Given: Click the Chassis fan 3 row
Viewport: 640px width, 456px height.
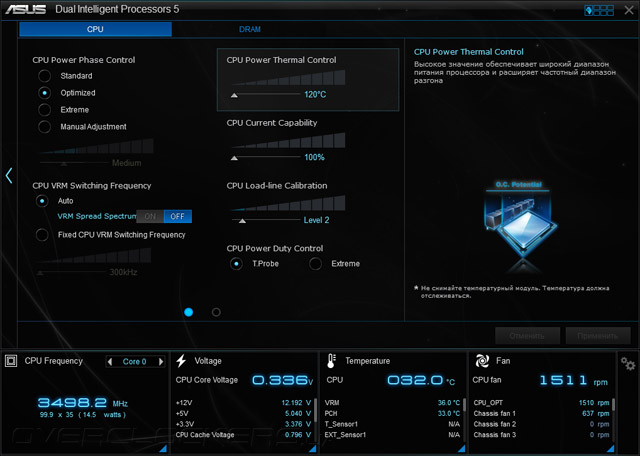Looking at the screenshot, I should tap(541, 435).
